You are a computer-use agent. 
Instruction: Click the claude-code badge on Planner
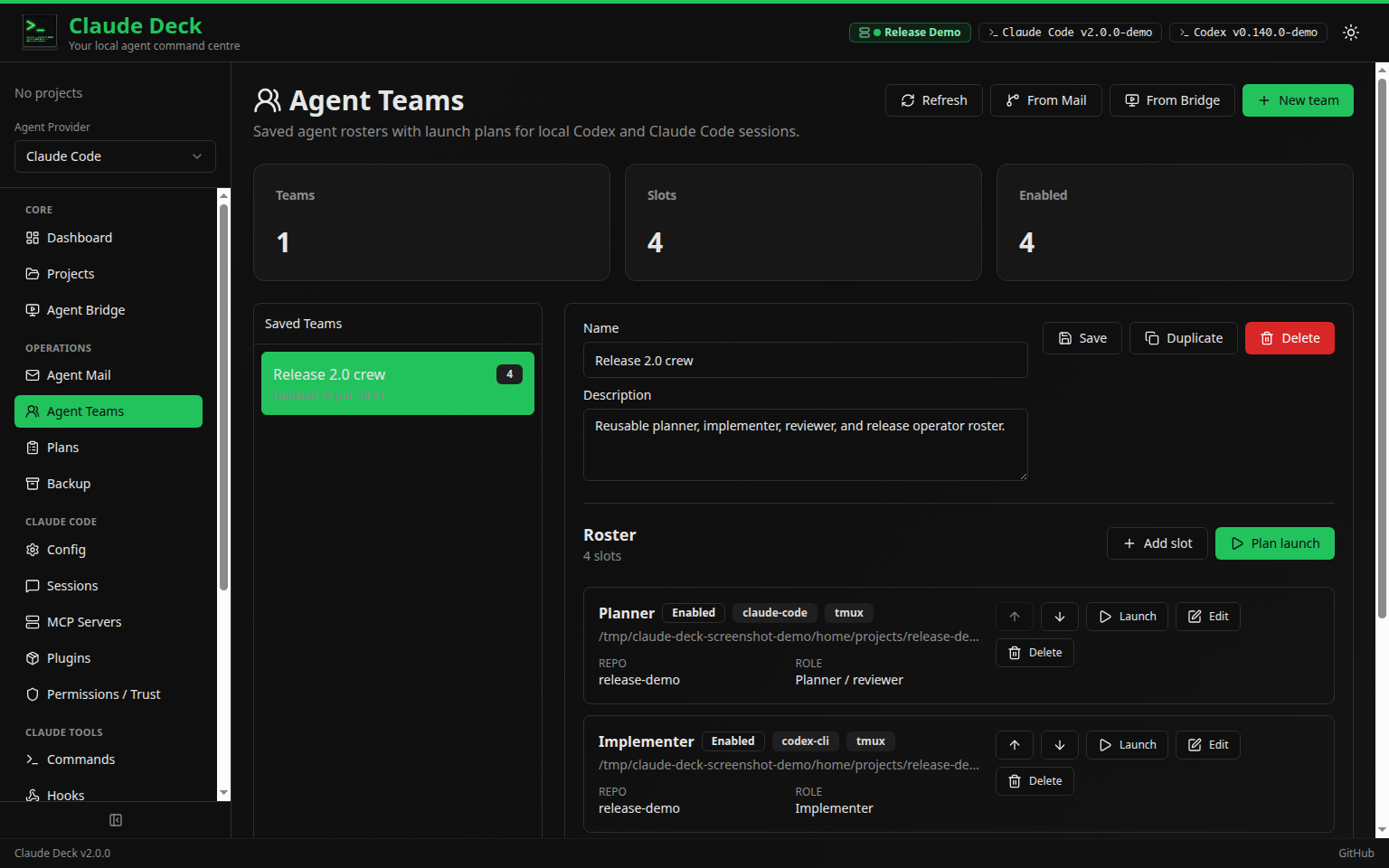click(x=775, y=613)
